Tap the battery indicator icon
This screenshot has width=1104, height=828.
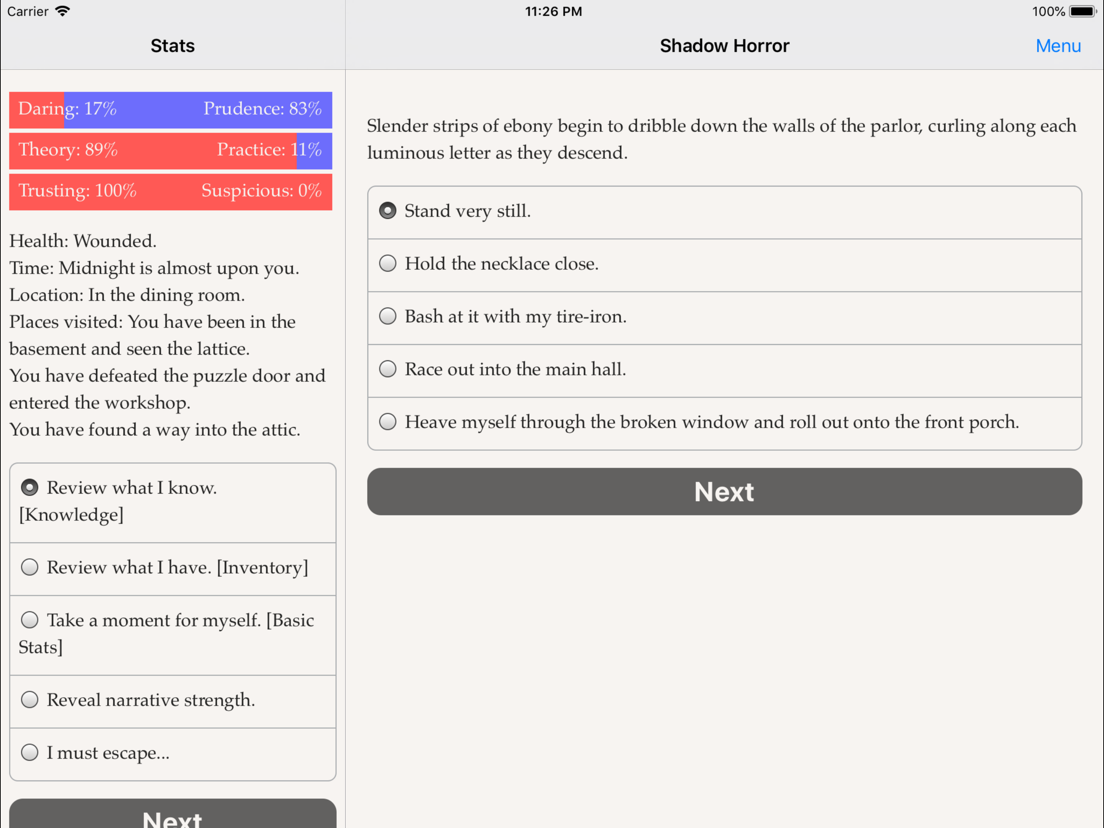point(1082,11)
